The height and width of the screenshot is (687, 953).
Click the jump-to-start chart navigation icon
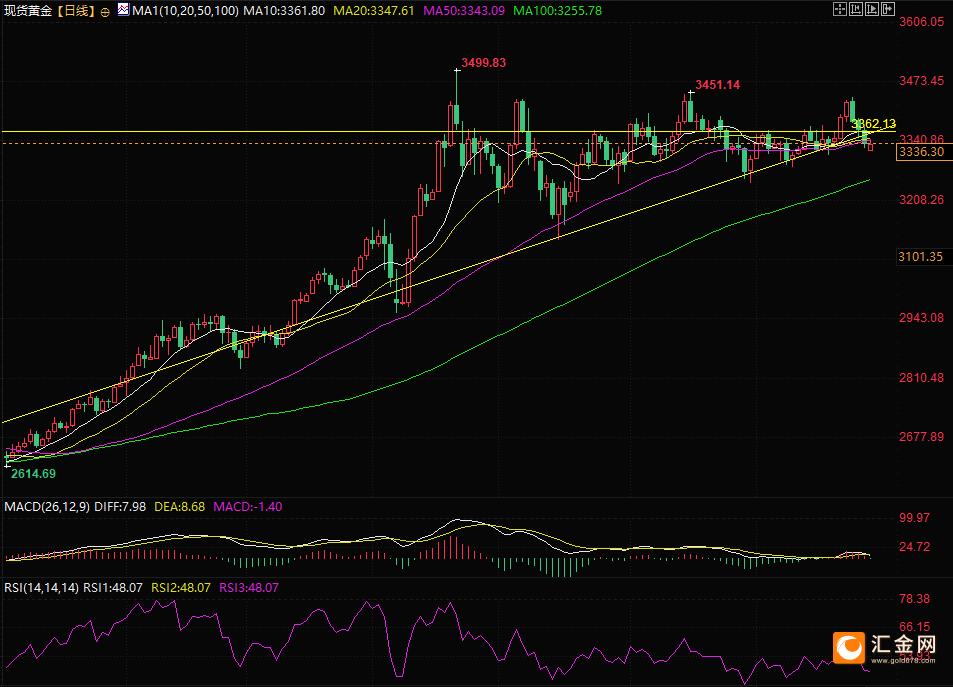pos(856,9)
